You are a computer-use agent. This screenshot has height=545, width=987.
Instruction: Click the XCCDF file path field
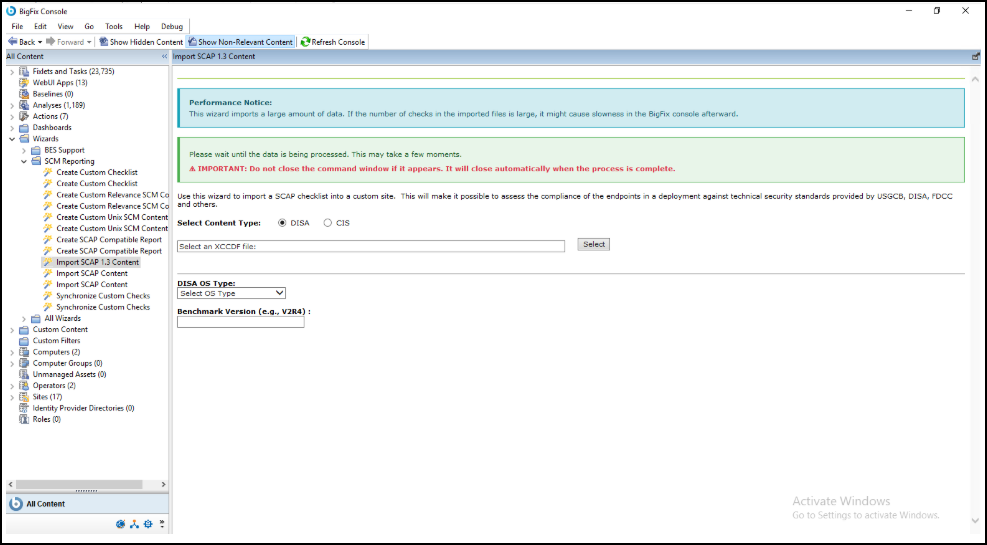click(371, 246)
